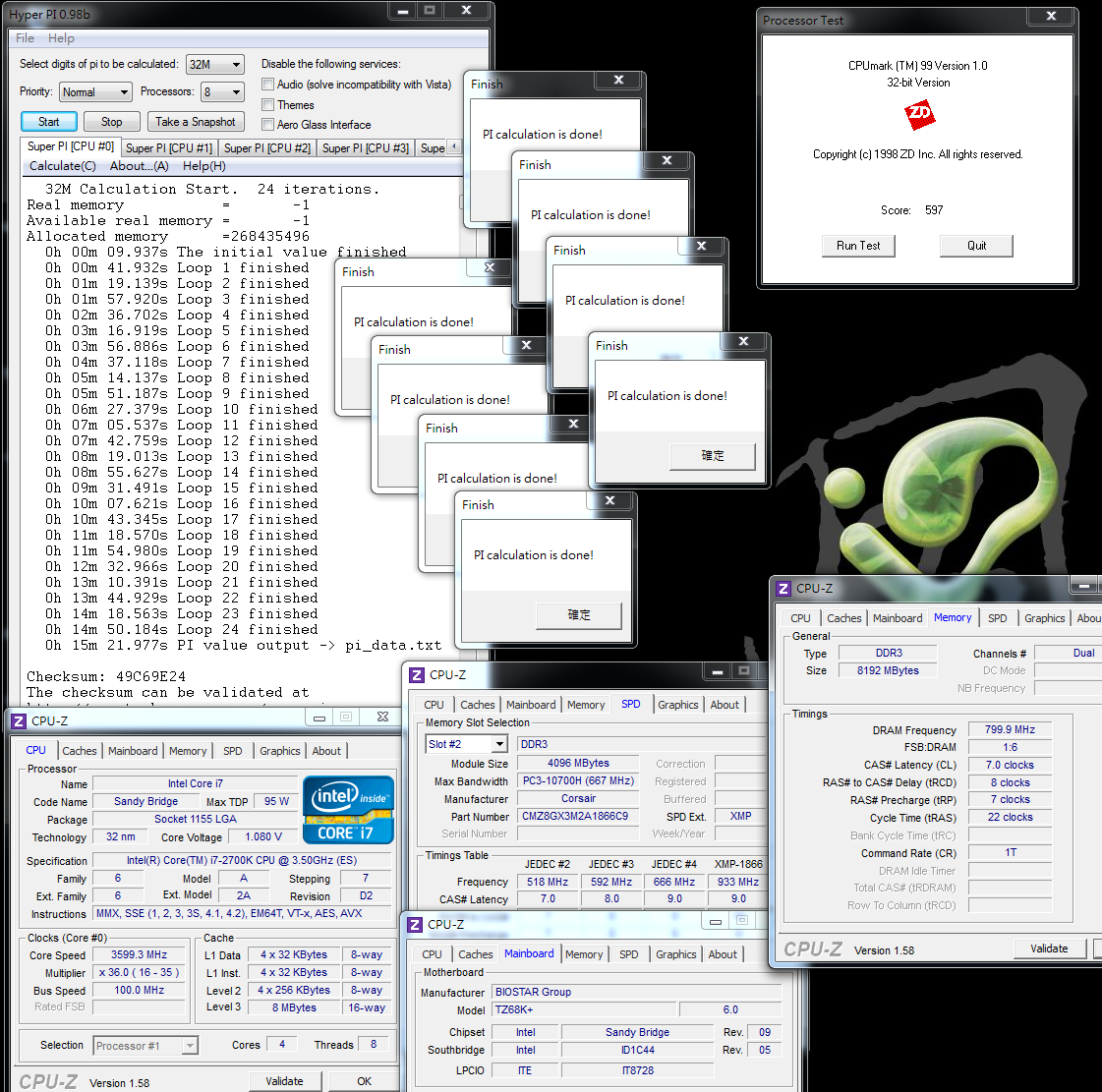1102x1092 pixels.
Task: Click the Score value 597
Action: pyautogui.click(x=934, y=210)
